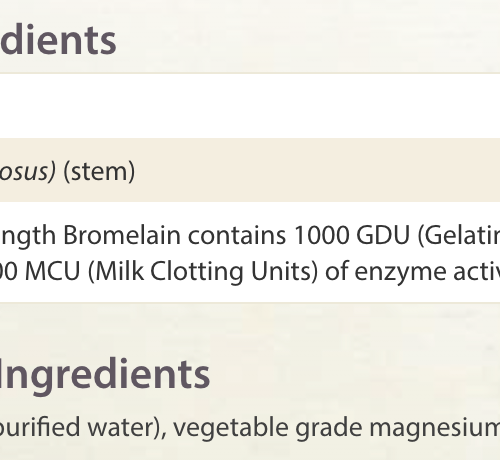
Task: Click the word 'Units)'
Action: click(284, 271)
